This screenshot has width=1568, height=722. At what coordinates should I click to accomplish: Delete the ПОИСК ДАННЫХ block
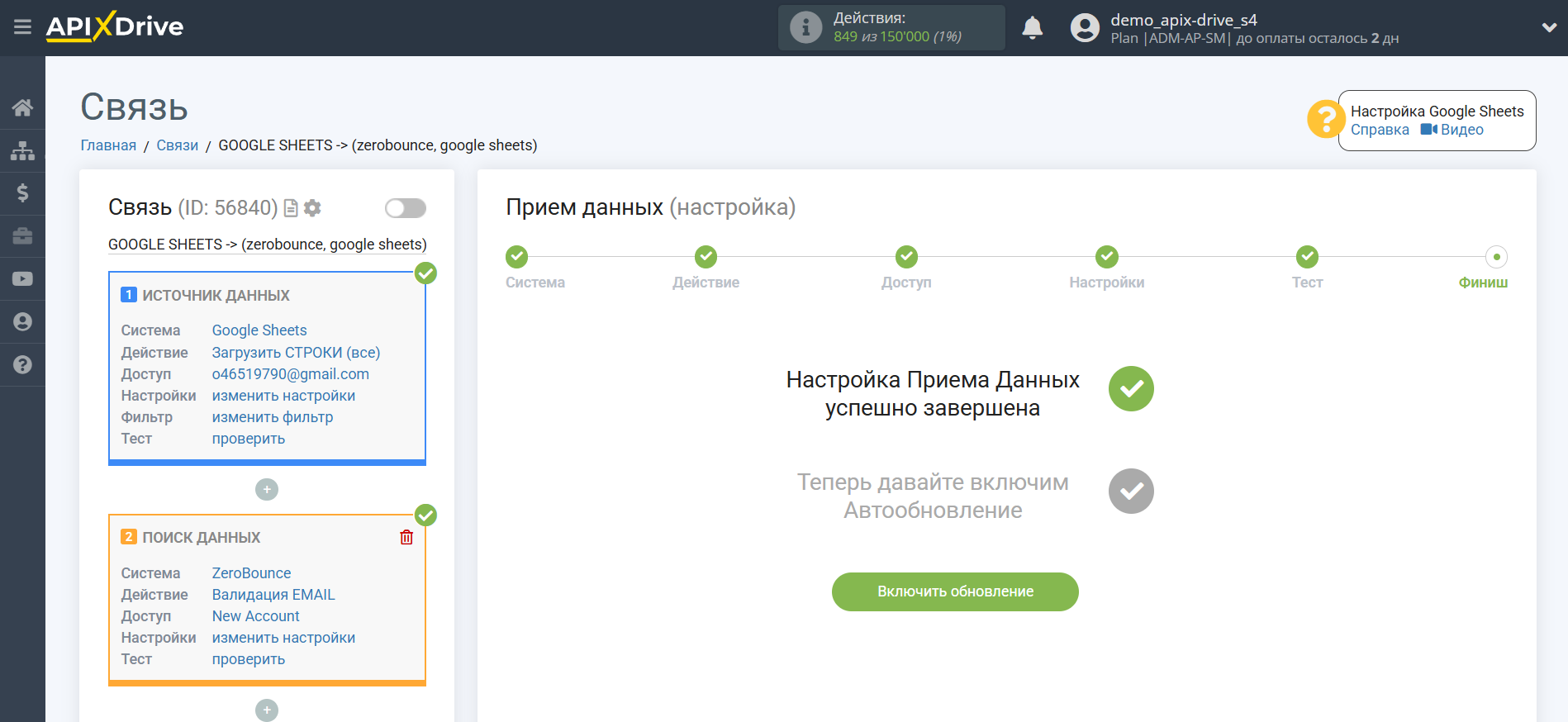tap(406, 538)
